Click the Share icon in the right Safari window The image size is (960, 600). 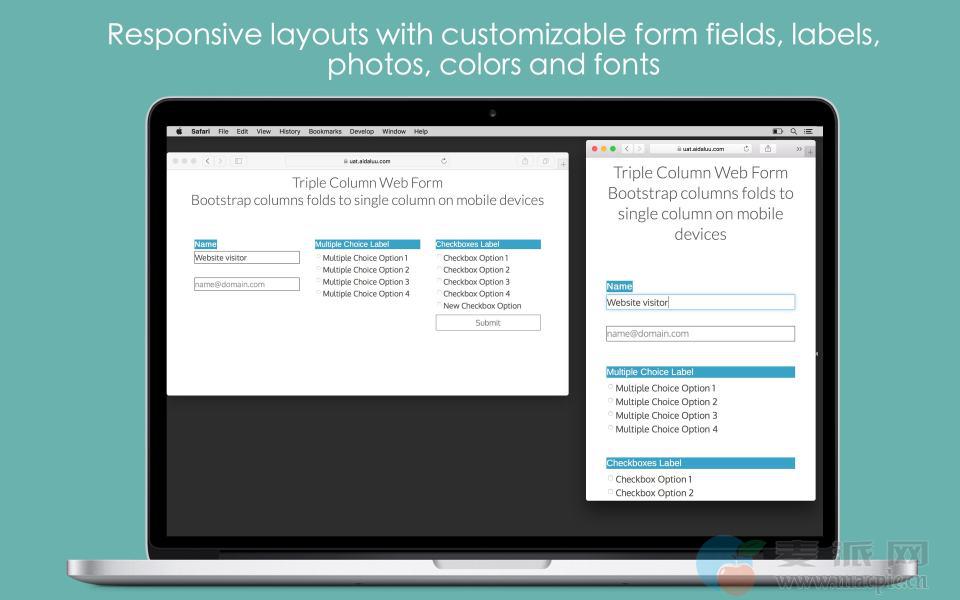click(x=768, y=149)
